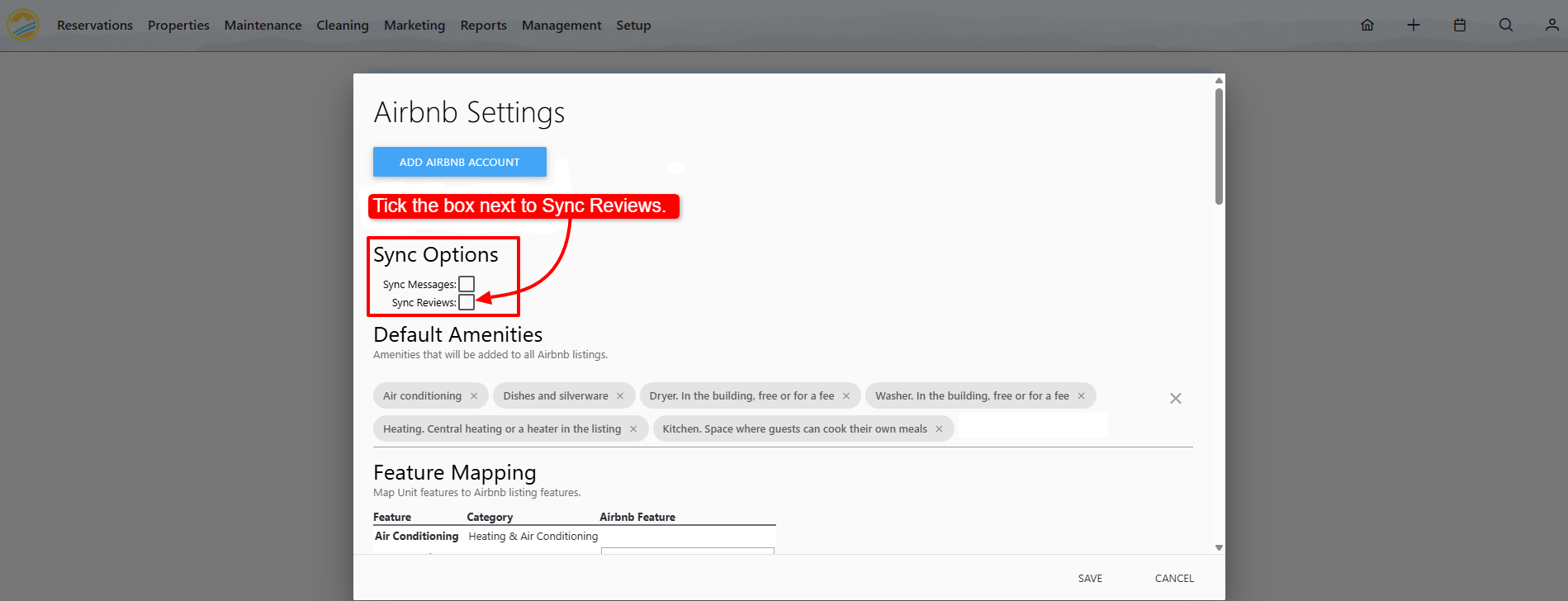The width and height of the screenshot is (1568, 601).
Task: Click the dialog scrollbar up arrow
Action: [x=1219, y=80]
